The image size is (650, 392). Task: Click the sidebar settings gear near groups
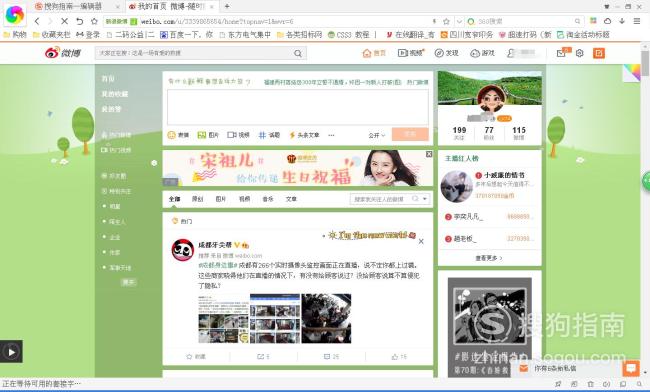[x=154, y=163]
